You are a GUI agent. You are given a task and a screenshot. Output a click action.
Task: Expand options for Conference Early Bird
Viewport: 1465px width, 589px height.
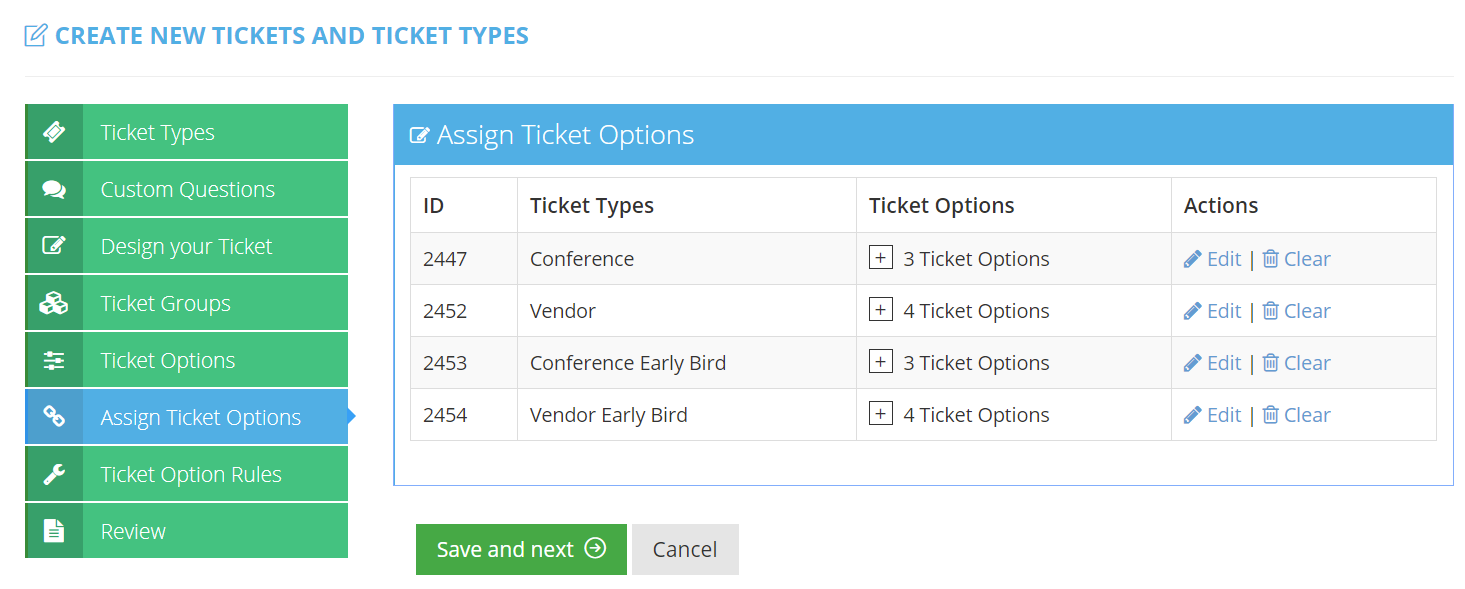point(880,362)
